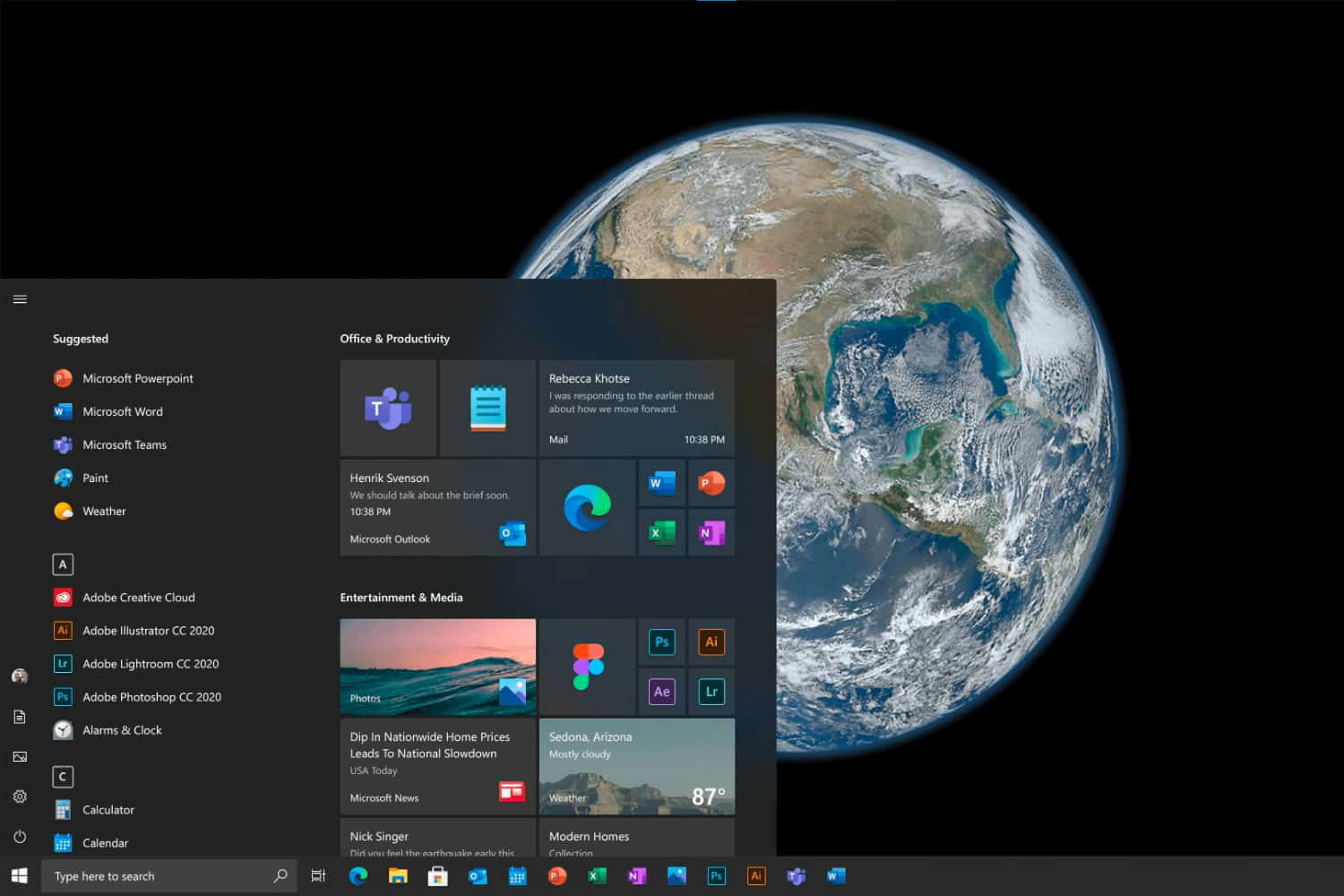Launch the Photoshop tile under Entertainment & Media
The image size is (1344, 896).
(x=661, y=642)
